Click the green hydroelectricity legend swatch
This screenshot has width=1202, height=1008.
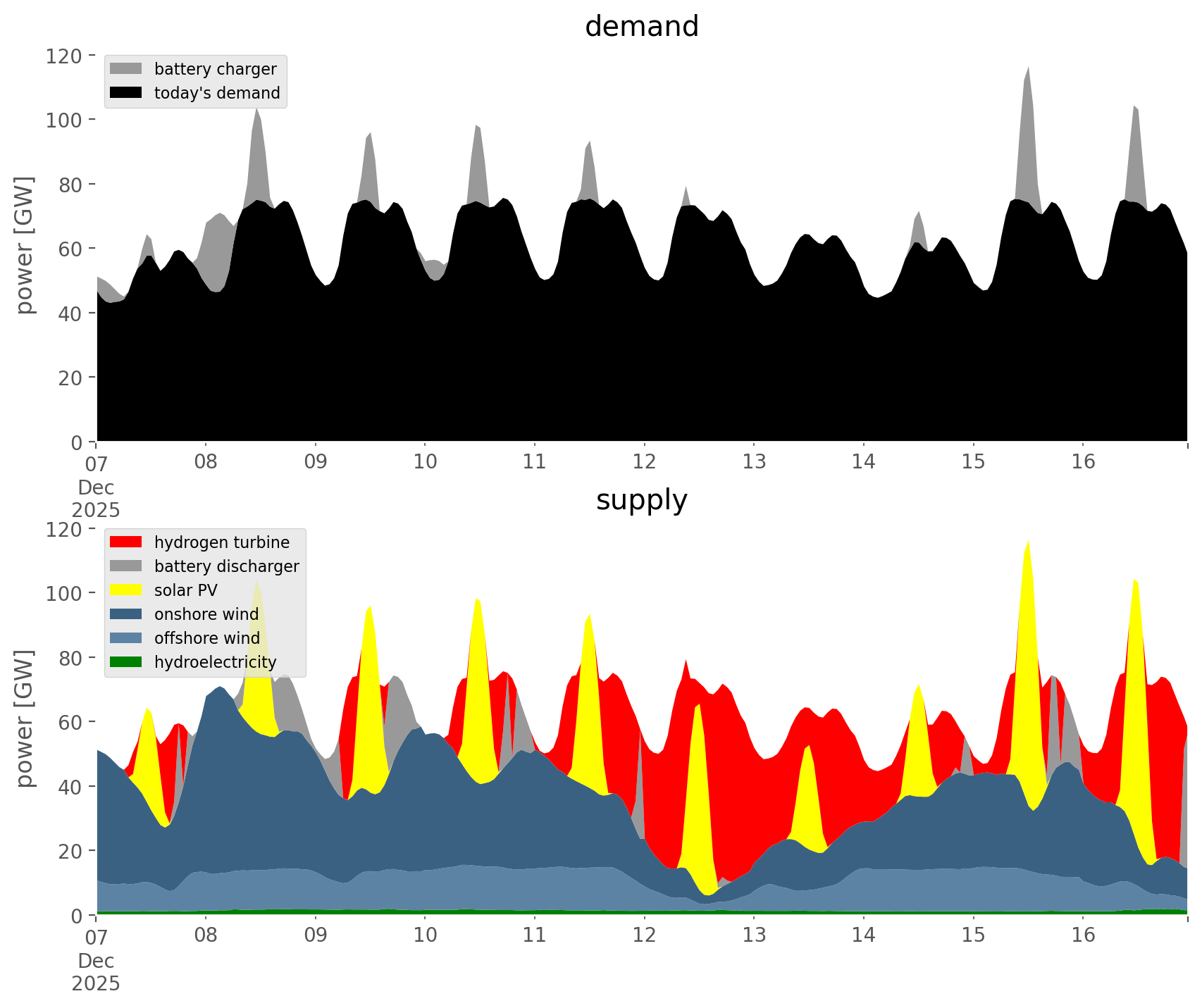(126, 662)
